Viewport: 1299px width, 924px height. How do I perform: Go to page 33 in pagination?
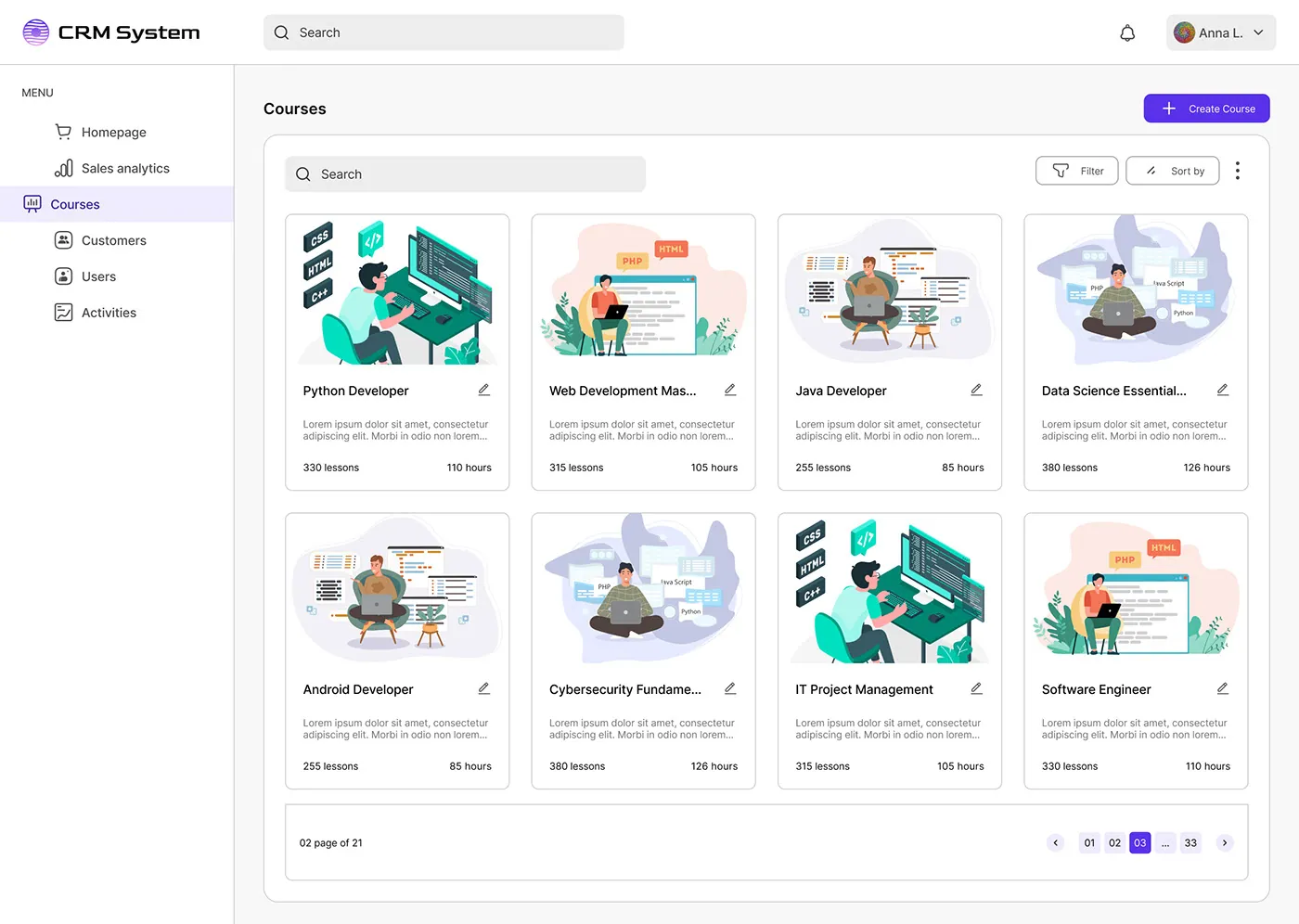[1190, 842]
